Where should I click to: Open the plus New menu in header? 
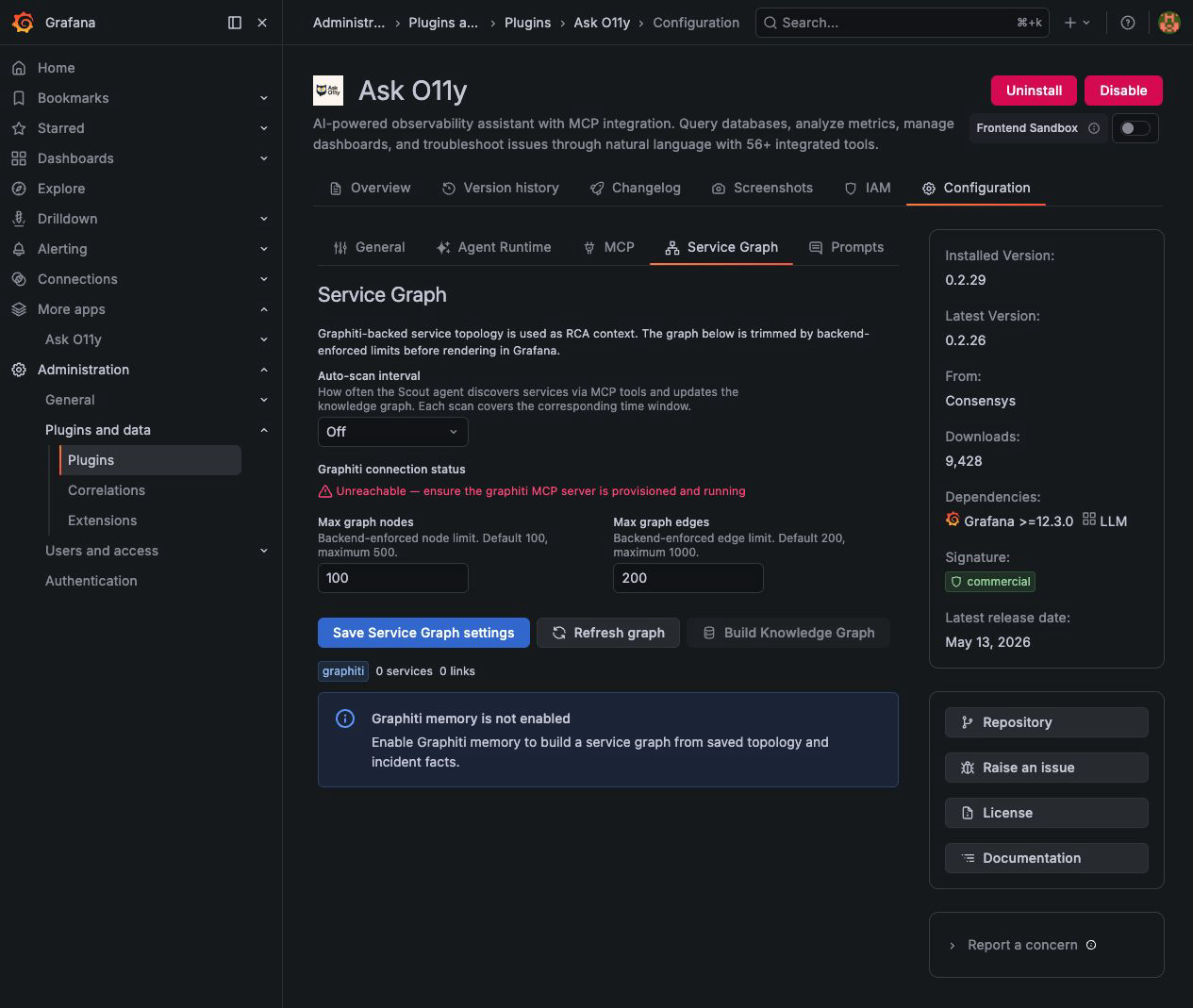point(1077,23)
